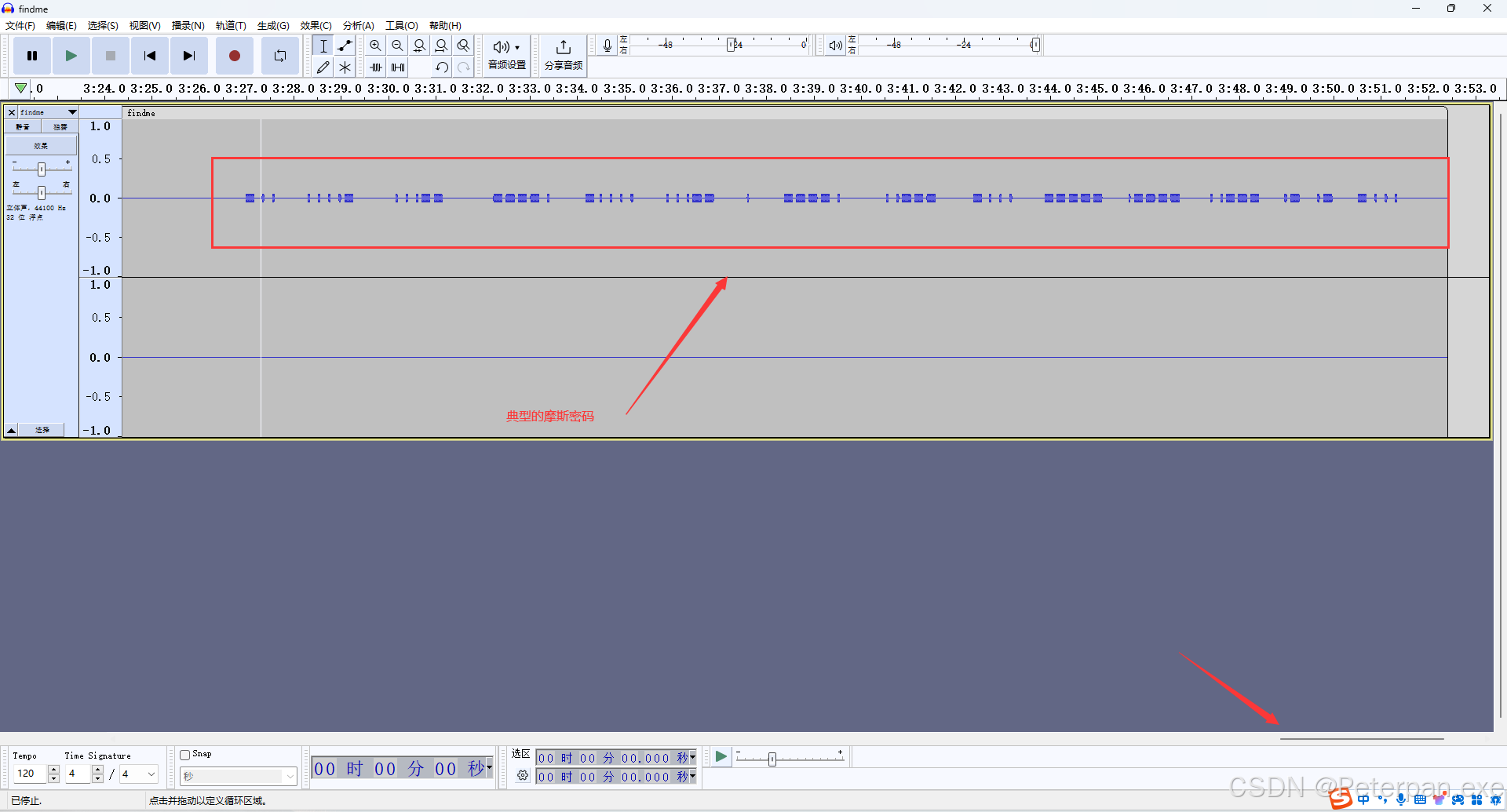Click the Tempo 120 input field
The image size is (1507, 812).
coord(30,774)
